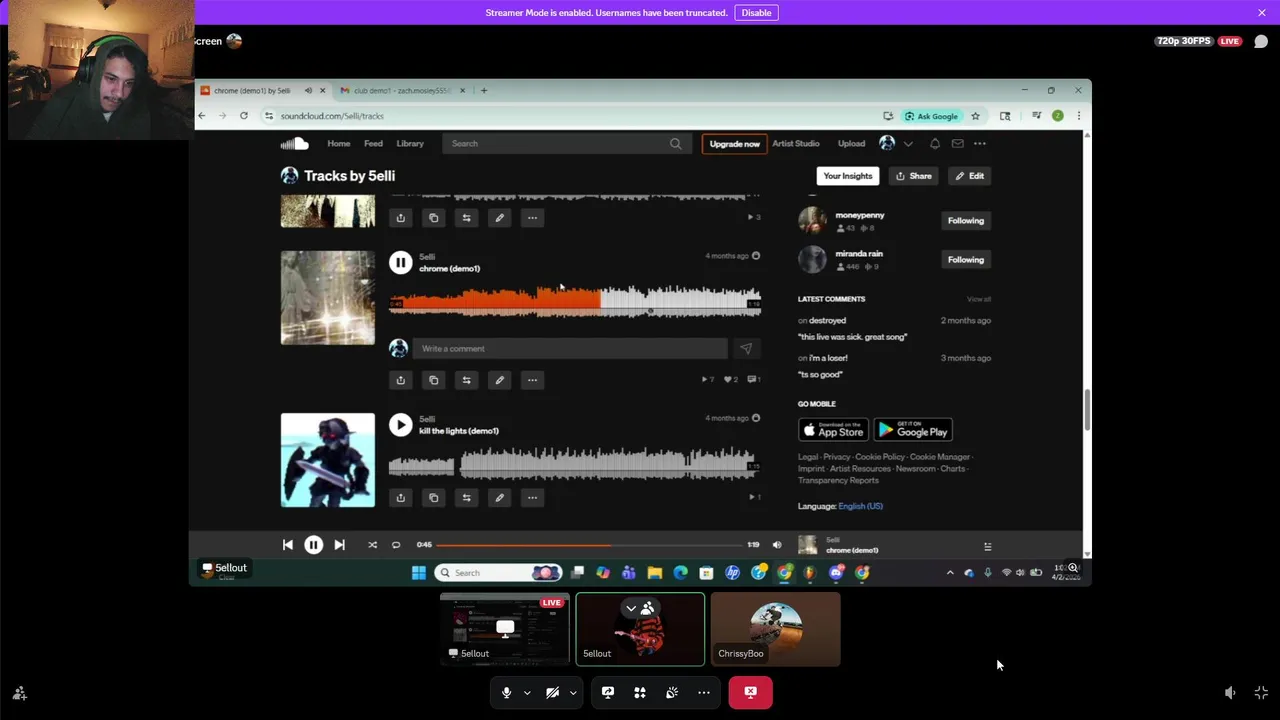
Task: Play the kill the lights (demo1) track
Action: click(401, 425)
